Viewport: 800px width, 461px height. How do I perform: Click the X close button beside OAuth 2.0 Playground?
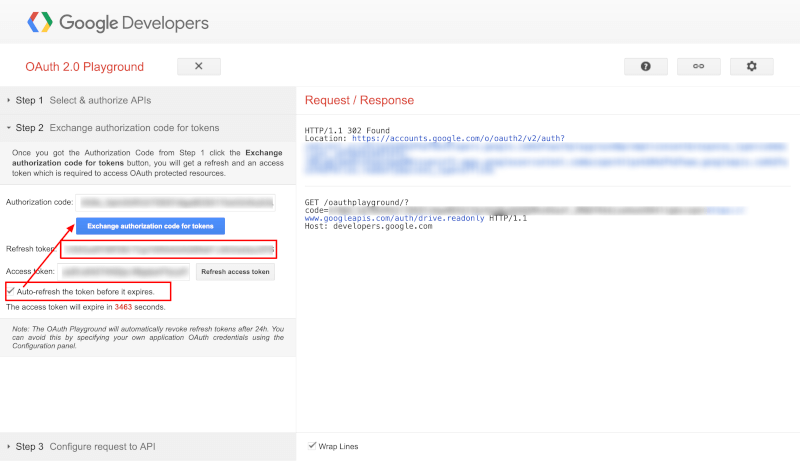(199, 66)
